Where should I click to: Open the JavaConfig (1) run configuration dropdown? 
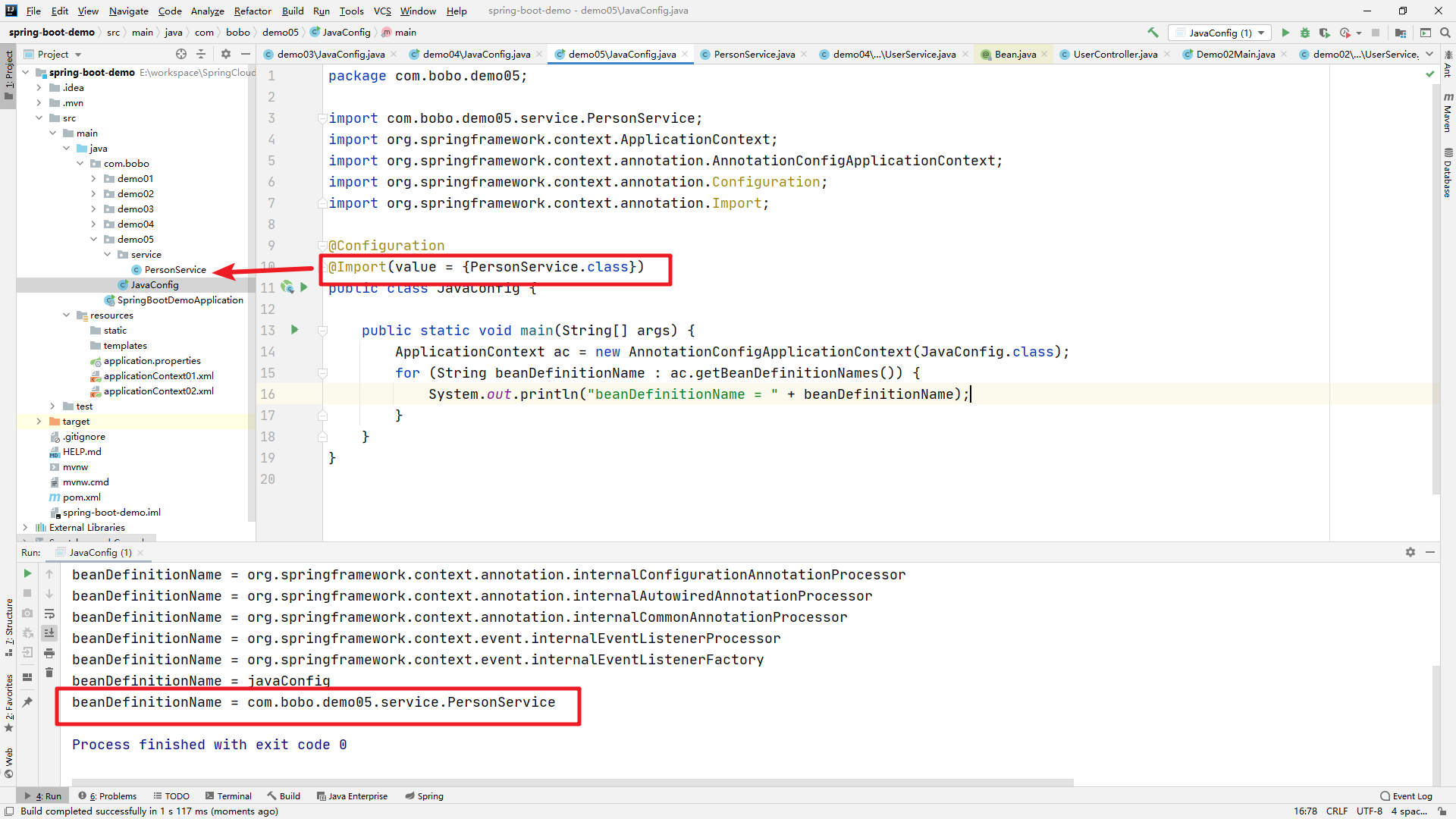pyautogui.click(x=1220, y=33)
